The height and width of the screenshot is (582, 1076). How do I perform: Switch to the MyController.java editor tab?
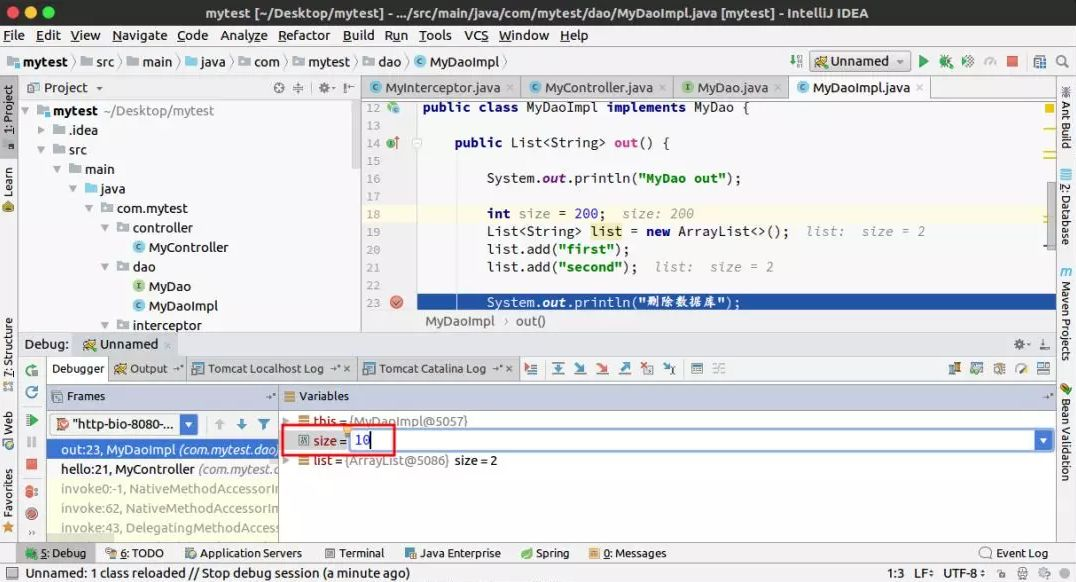(x=597, y=87)
